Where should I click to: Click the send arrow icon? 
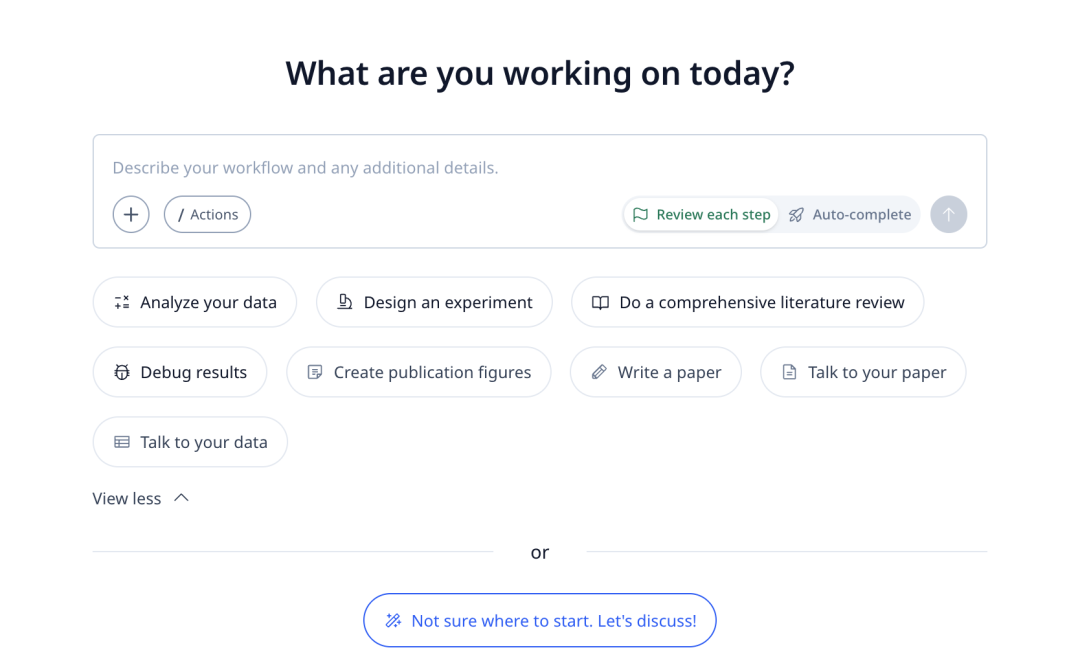(x=949, y=214)
